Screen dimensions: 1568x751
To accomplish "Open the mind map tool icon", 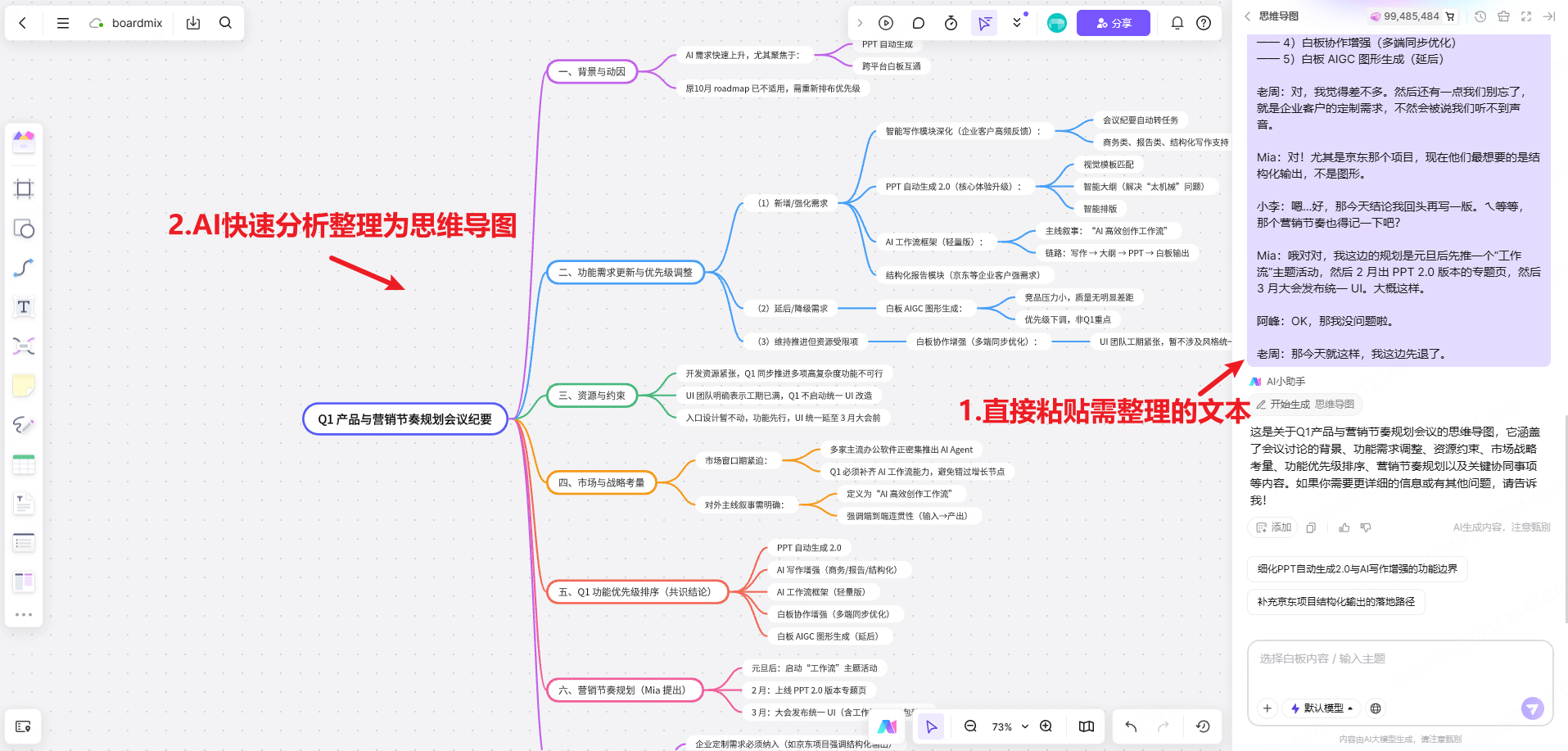I will click(x=24, y=346).
